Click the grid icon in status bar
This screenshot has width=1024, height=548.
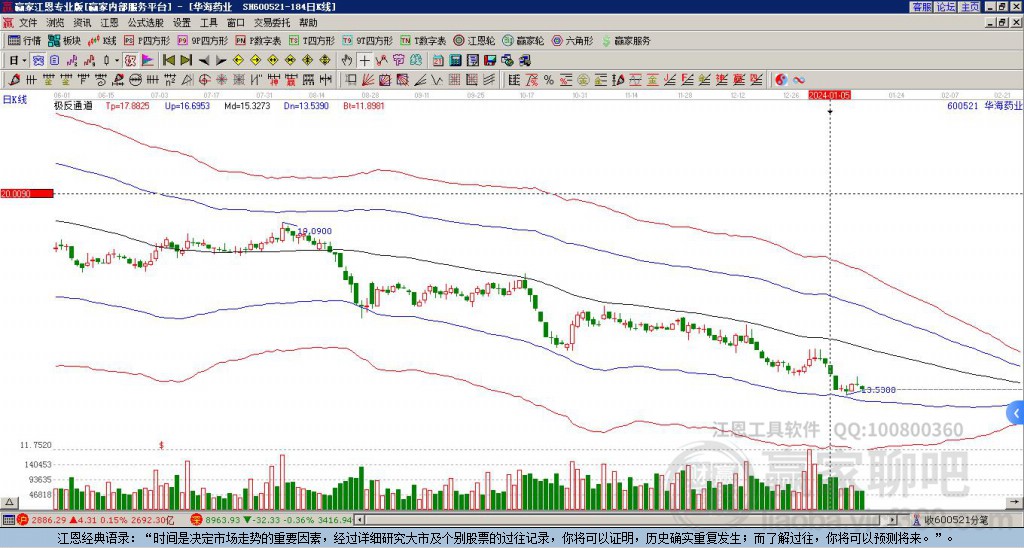[8, 520]
